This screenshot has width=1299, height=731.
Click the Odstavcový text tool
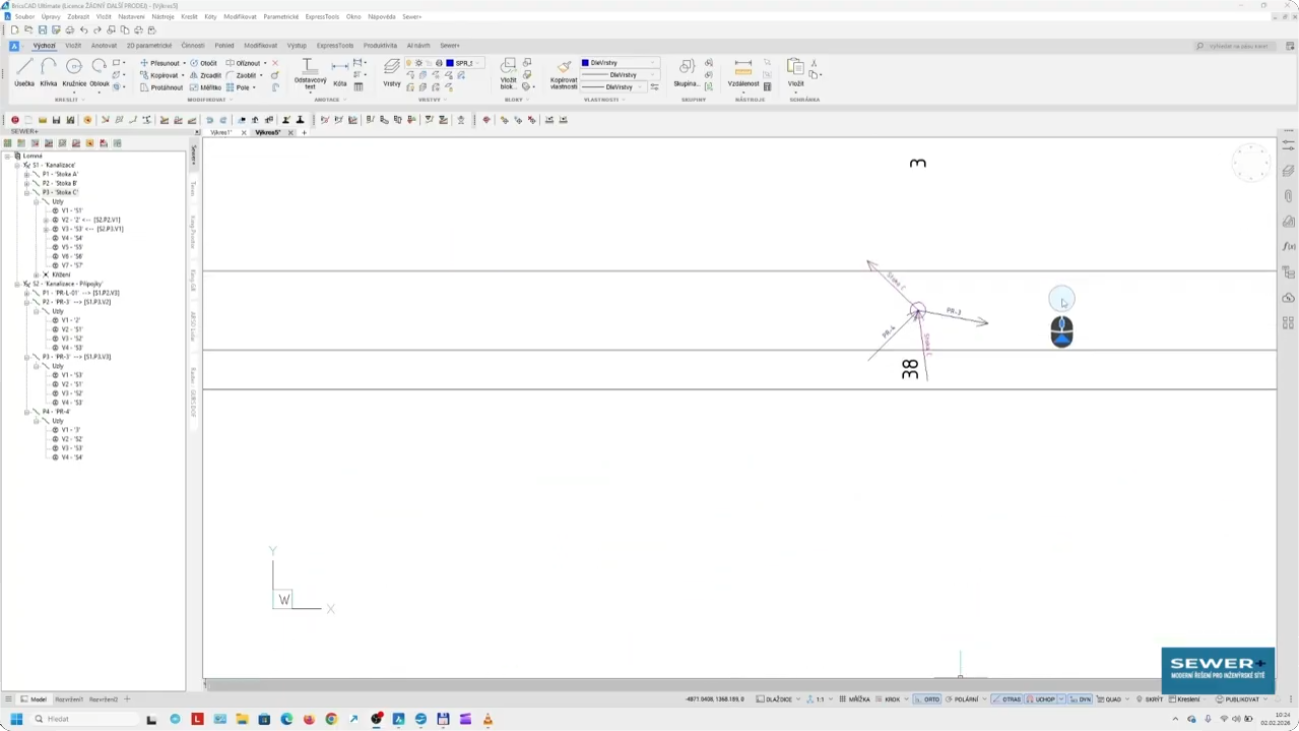309,71
